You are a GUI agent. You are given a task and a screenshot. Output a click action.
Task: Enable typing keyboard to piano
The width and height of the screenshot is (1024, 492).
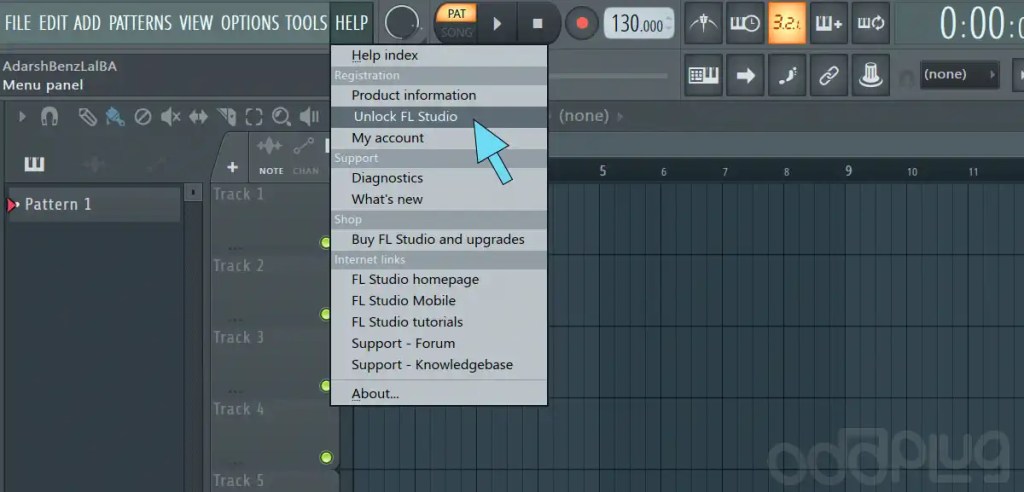click(x=703, y=76)
